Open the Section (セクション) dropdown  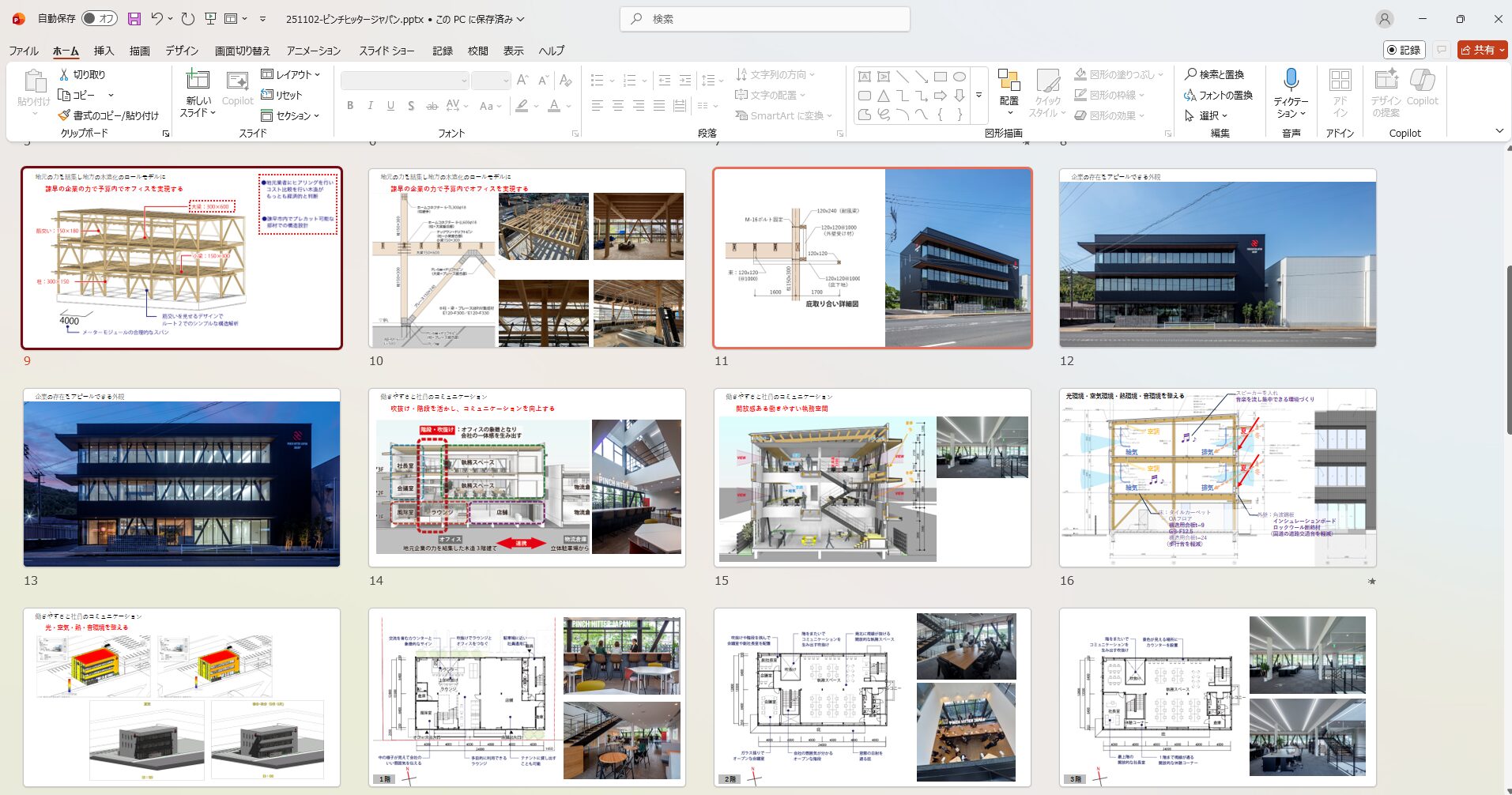291,115
